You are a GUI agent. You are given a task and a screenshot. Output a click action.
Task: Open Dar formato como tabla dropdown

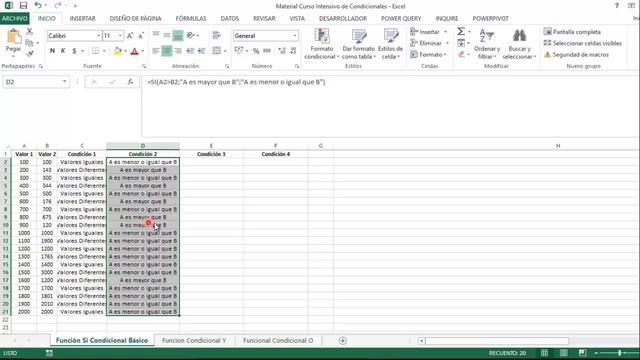(x=358, y=44)
